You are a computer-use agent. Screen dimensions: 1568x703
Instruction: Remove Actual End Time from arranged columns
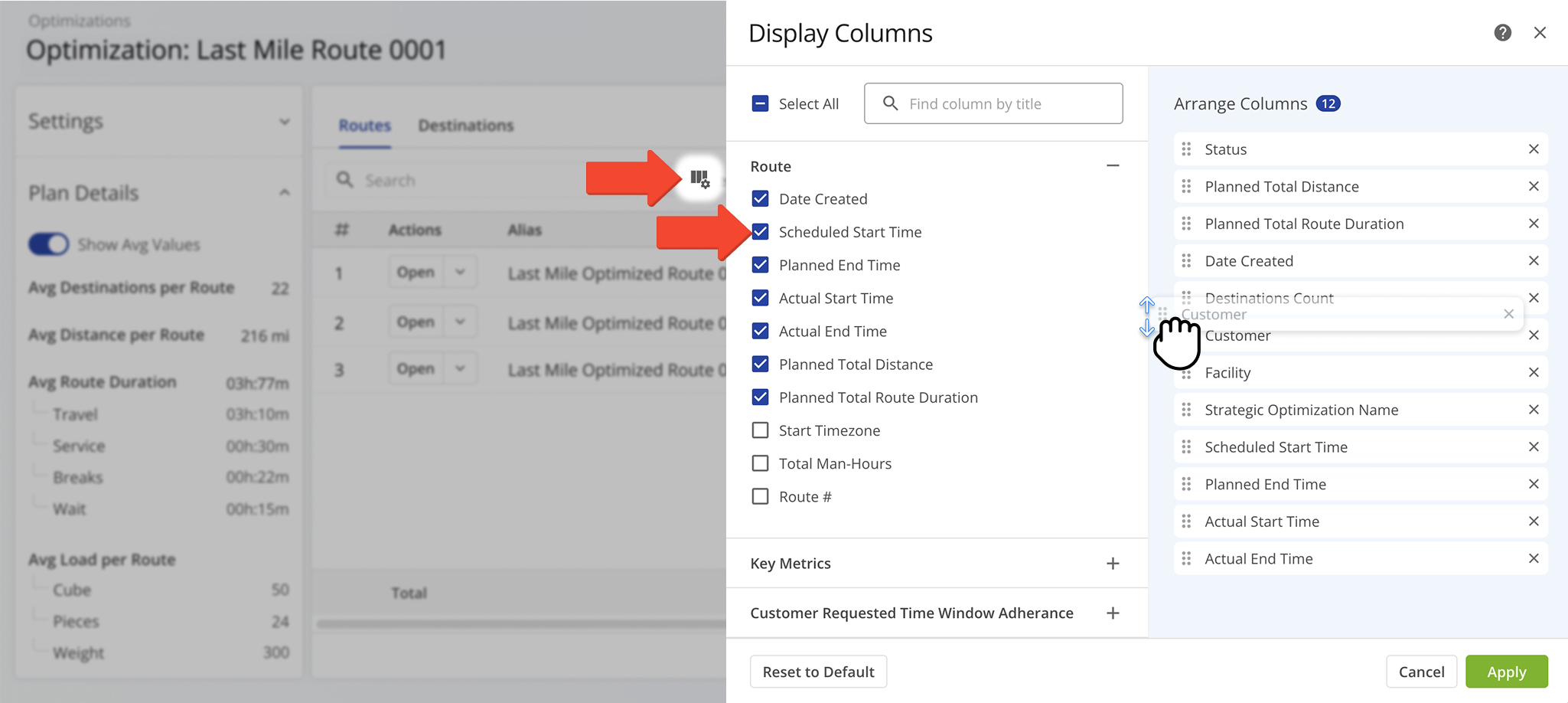coord(1533,559)
